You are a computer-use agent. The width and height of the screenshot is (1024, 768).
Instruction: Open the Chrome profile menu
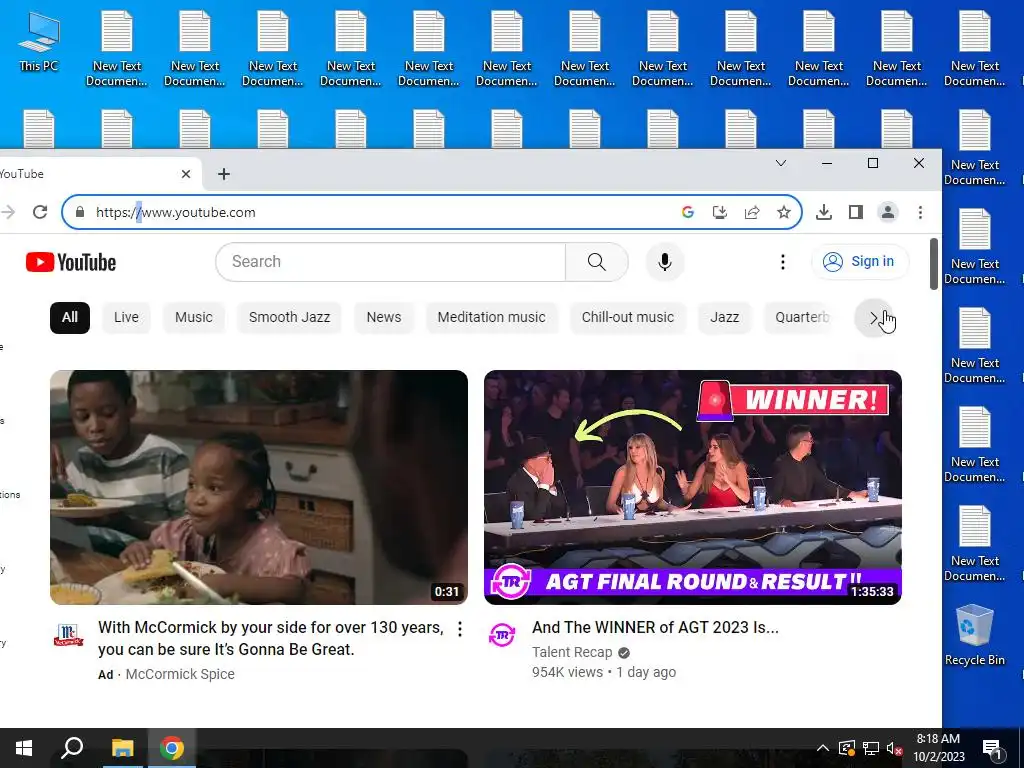tap(888, 212)
